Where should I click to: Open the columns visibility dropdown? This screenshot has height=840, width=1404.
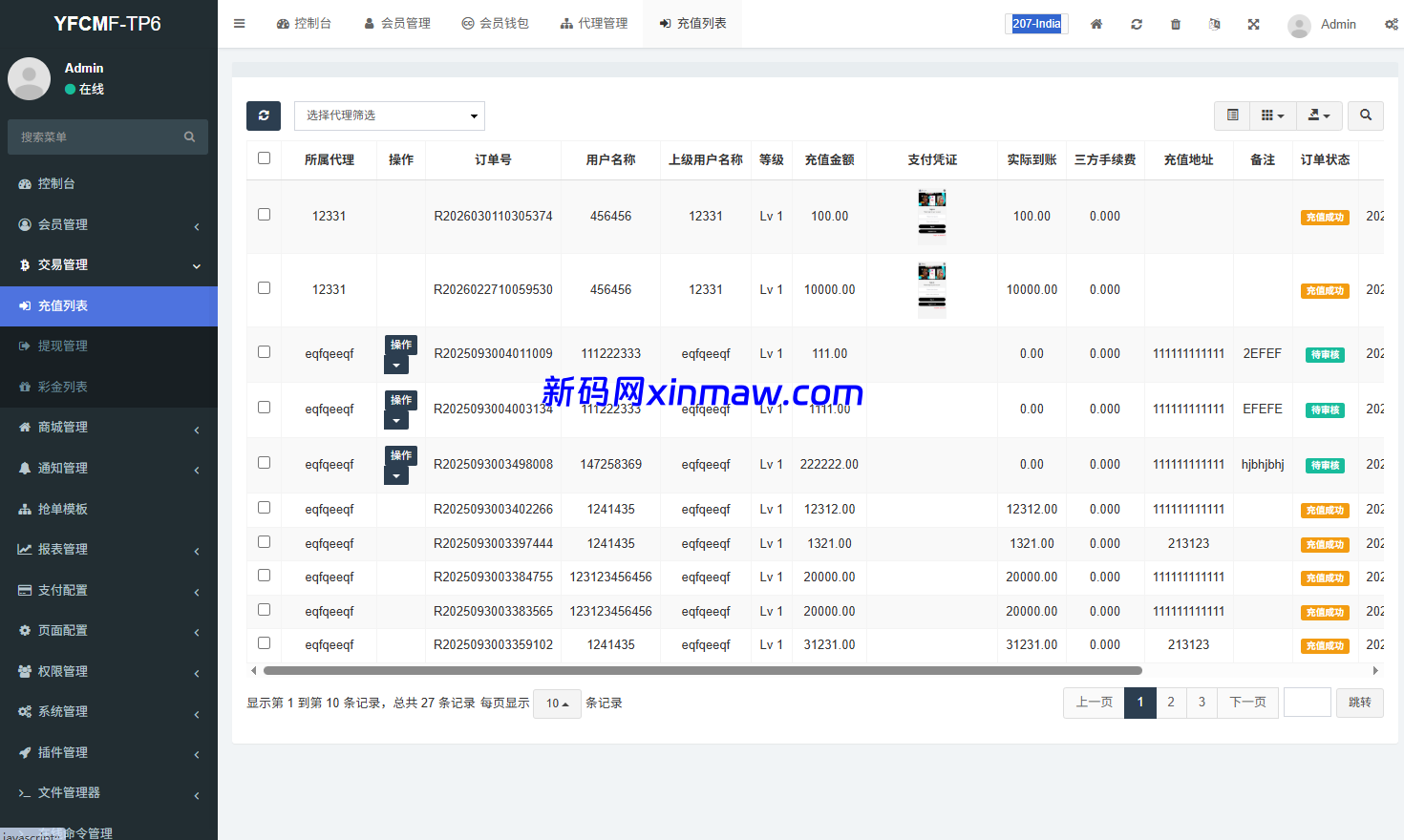(1272, 115)
